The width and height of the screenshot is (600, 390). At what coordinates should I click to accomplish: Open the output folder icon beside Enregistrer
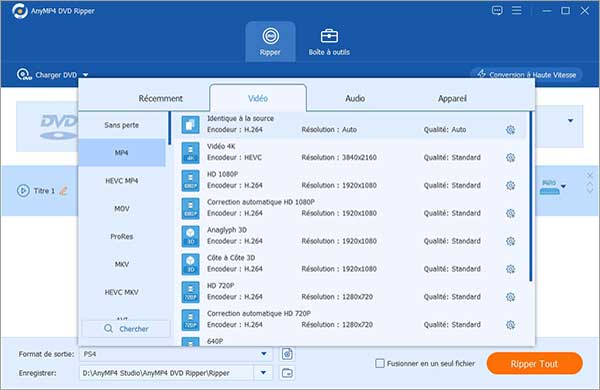point(287,373)
